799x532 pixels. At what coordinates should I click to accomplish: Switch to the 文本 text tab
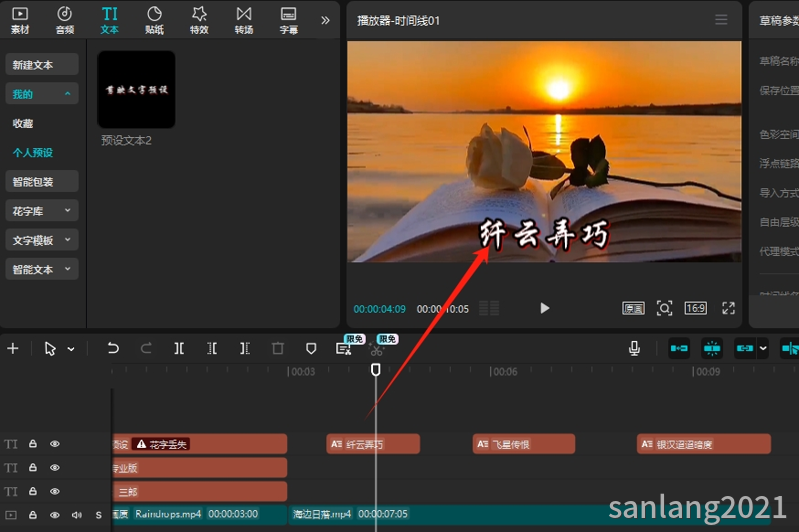pos(110,20)
